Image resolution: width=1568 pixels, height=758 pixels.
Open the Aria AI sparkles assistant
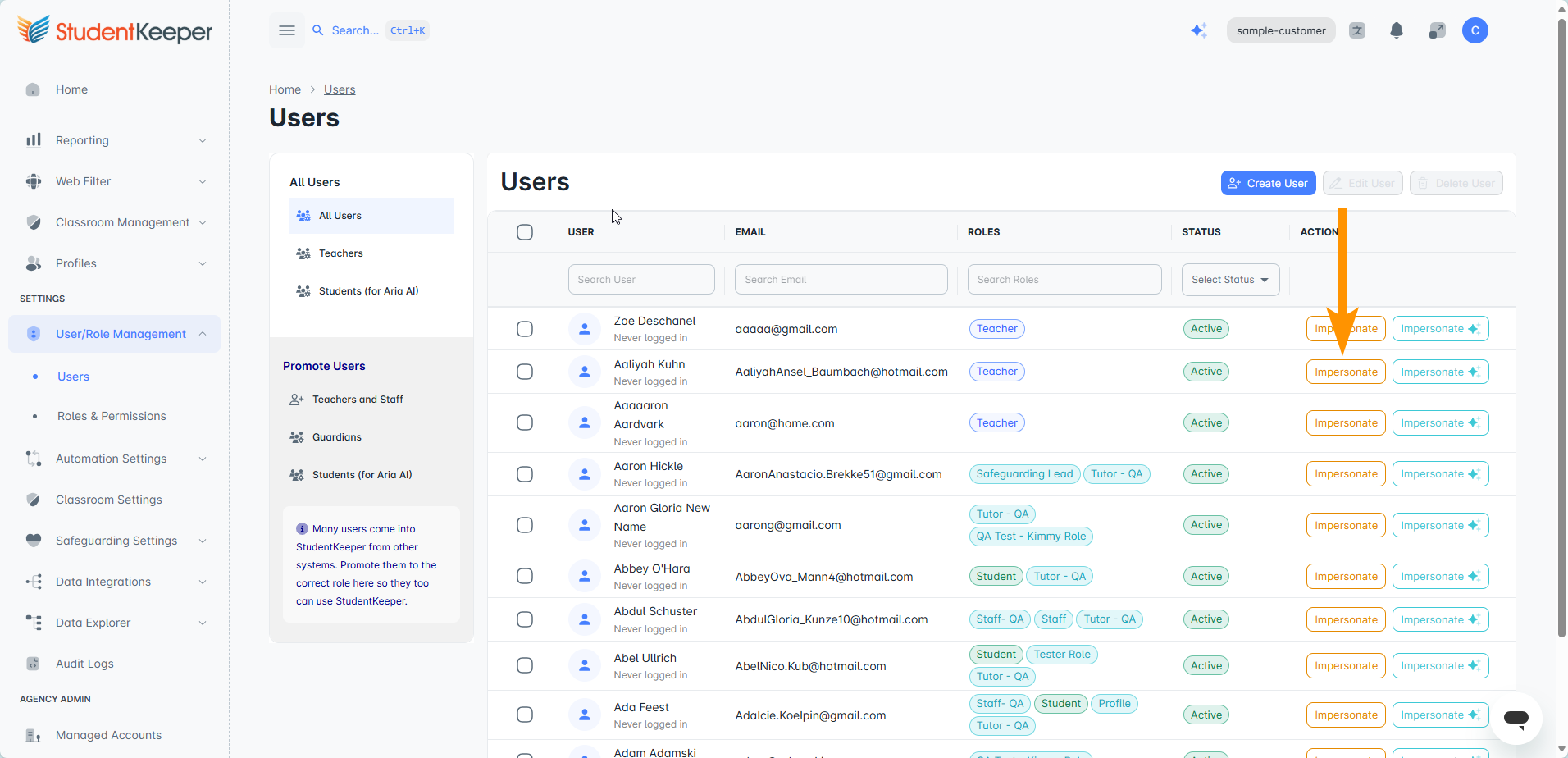pyautogui.click(x=1198, y=30)
